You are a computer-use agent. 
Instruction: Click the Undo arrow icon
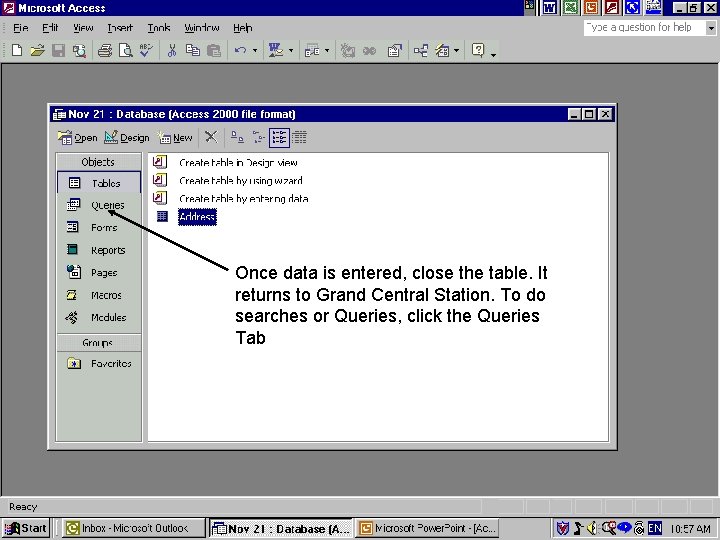[x=240, y=50]
